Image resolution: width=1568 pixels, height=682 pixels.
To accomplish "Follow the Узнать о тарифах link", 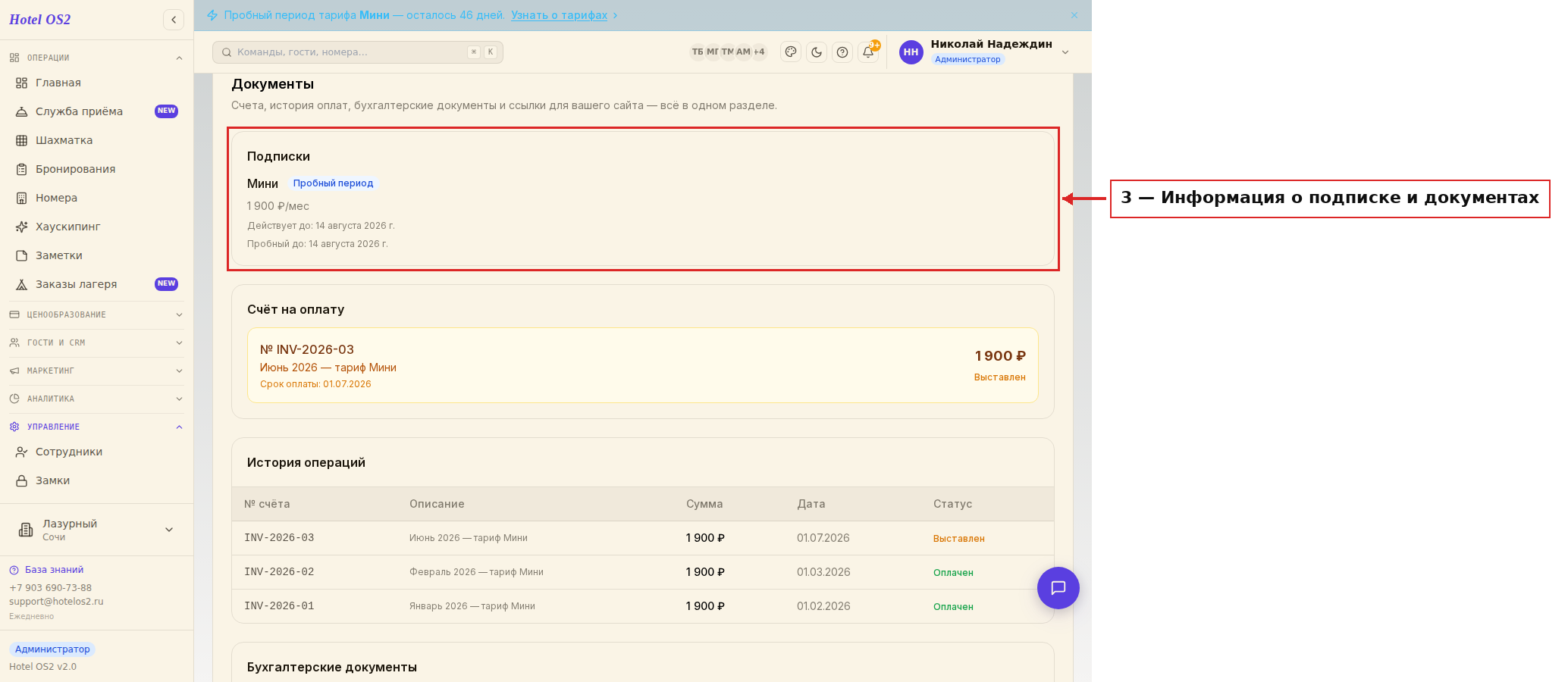I will point(559,15).
